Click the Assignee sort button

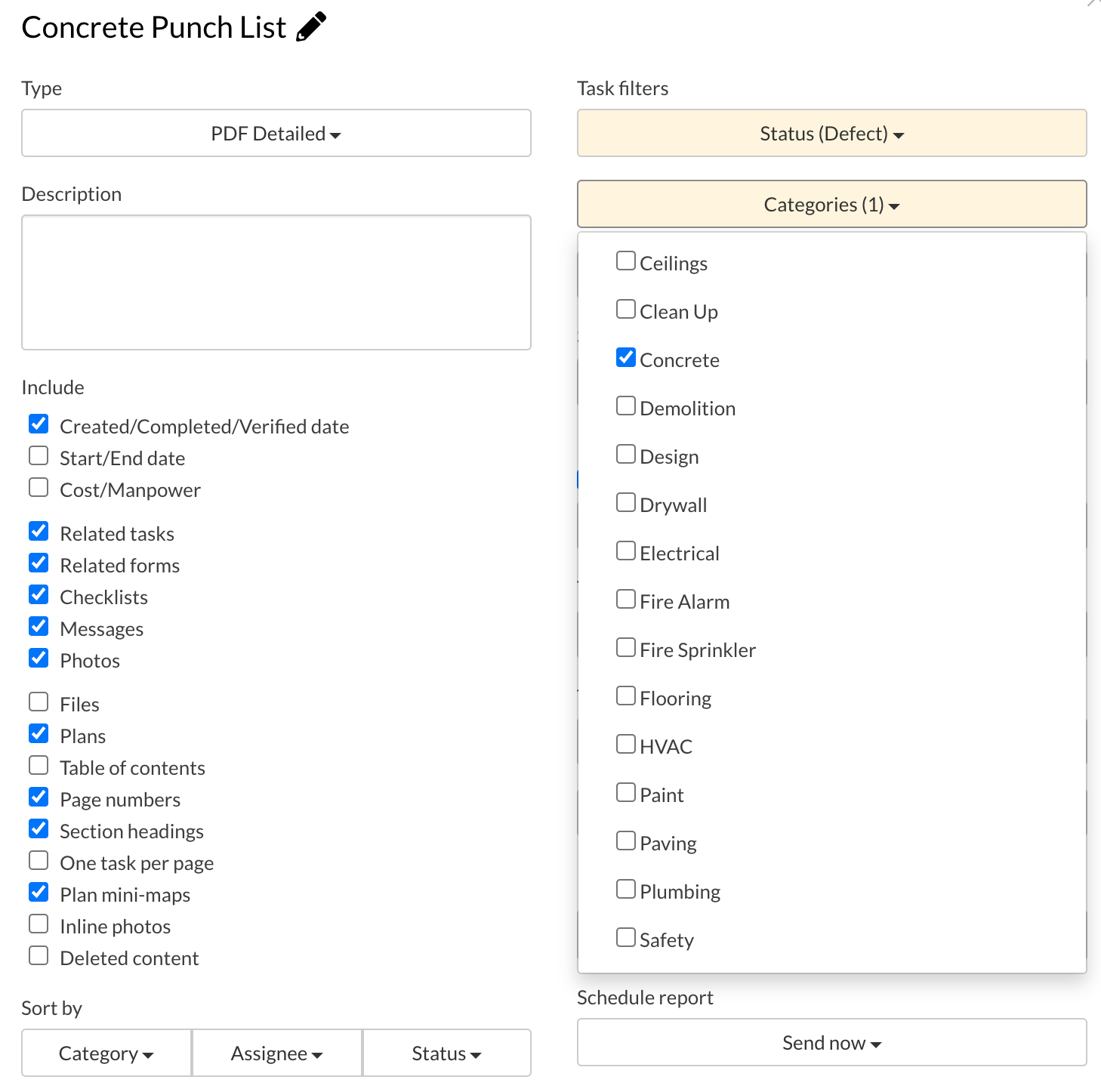coord(277,1053)
